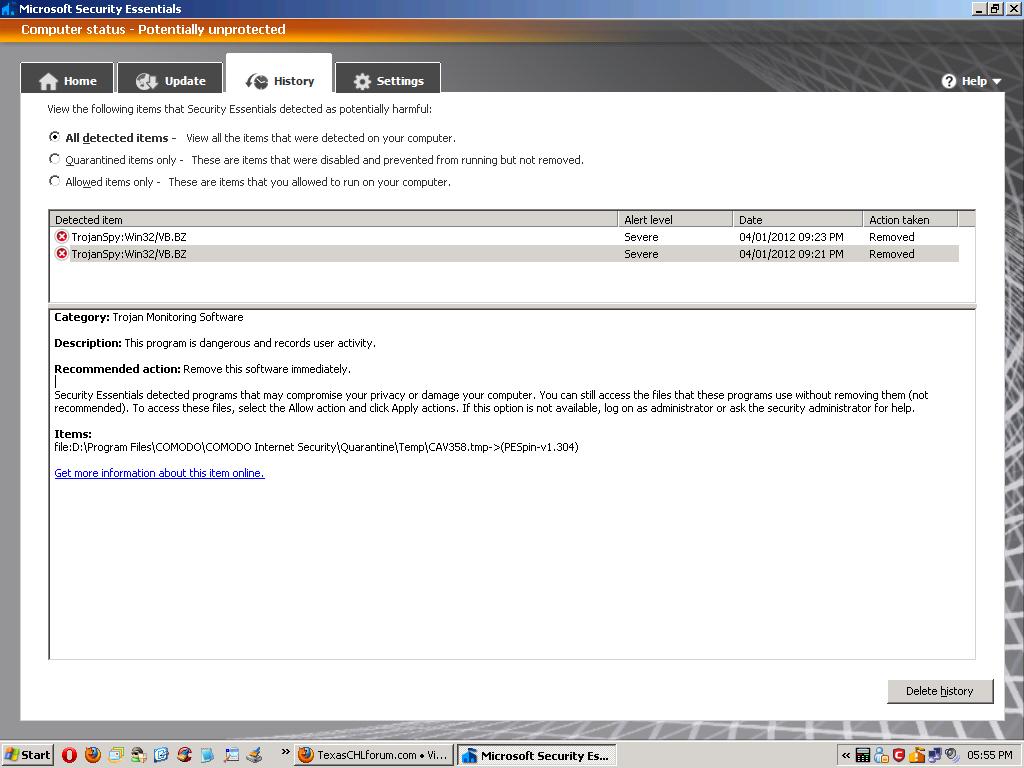Click the volume speaker tray icon
The image size is (1024, 768).
[x=952, y=756]
